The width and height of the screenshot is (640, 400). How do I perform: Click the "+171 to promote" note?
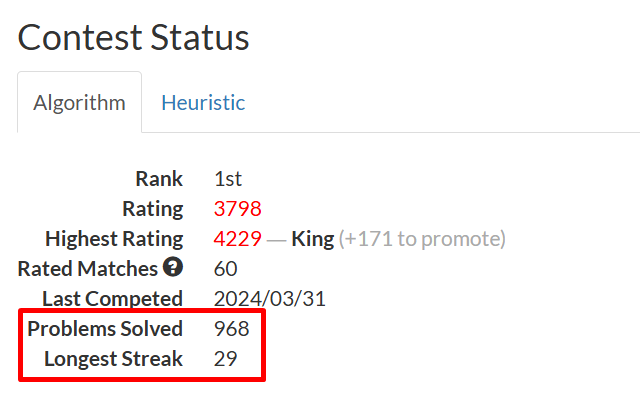[x=422, y=239]
